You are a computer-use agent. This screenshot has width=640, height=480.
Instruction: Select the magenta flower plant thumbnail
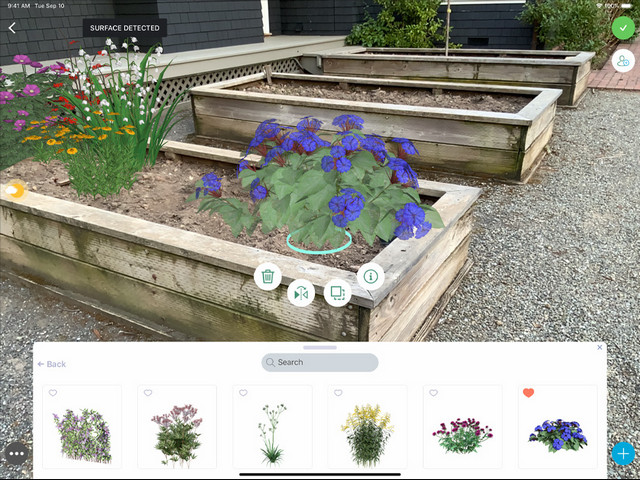462,427
